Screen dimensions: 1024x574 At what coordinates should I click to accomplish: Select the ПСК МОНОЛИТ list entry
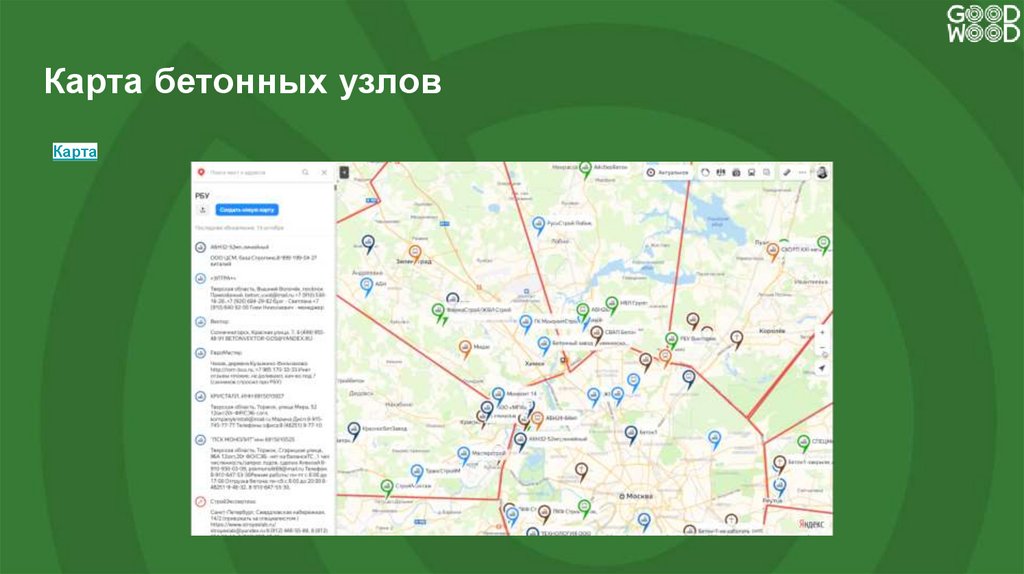(263, 463)
